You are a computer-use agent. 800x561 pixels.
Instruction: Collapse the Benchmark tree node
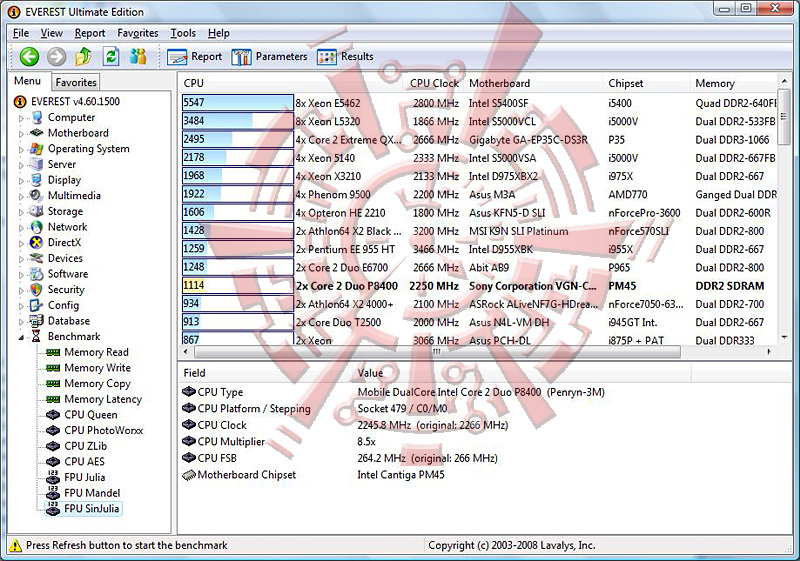tap(21, 337)
